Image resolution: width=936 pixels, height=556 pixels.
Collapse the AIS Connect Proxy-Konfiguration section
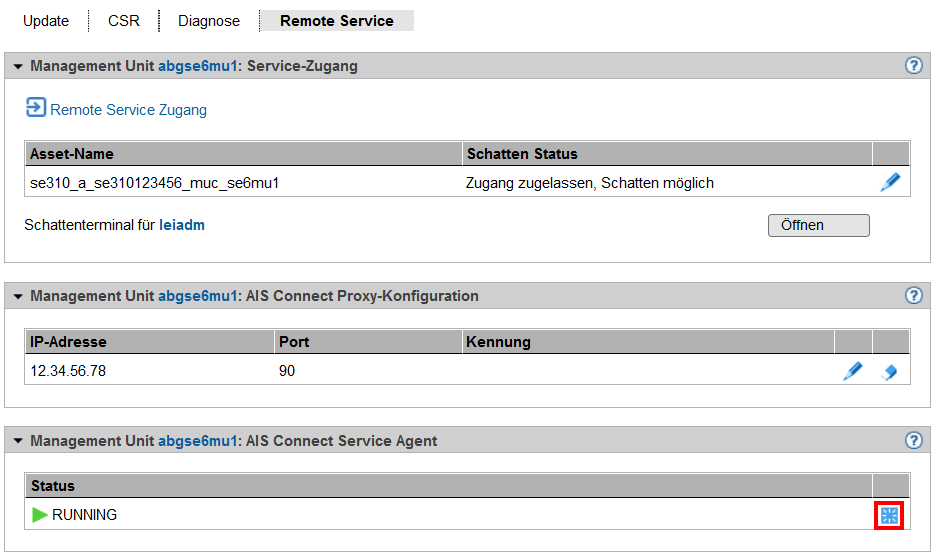[x=18, y=297]
